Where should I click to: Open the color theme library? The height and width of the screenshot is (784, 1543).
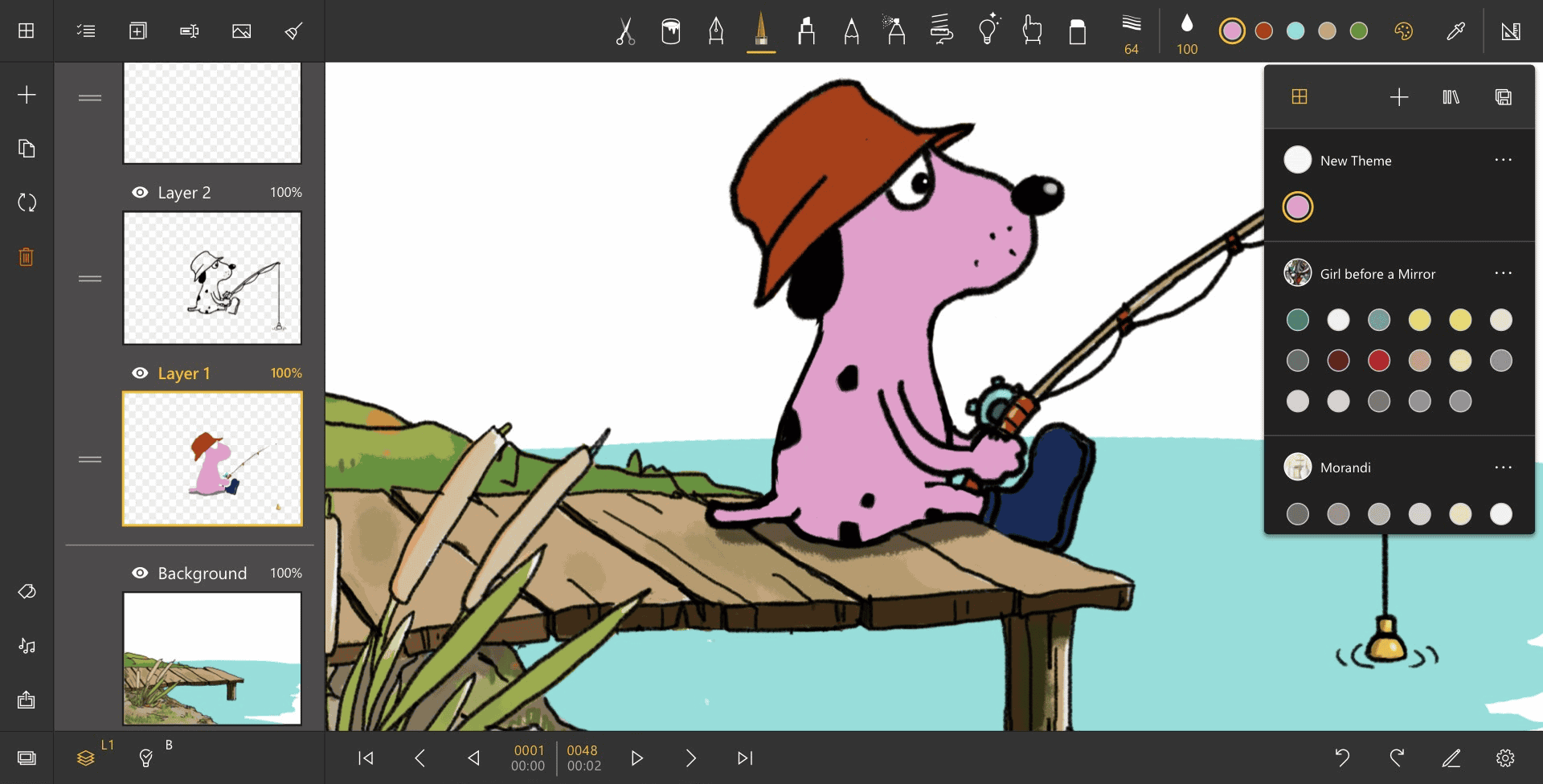click(x=1451, y=97)
